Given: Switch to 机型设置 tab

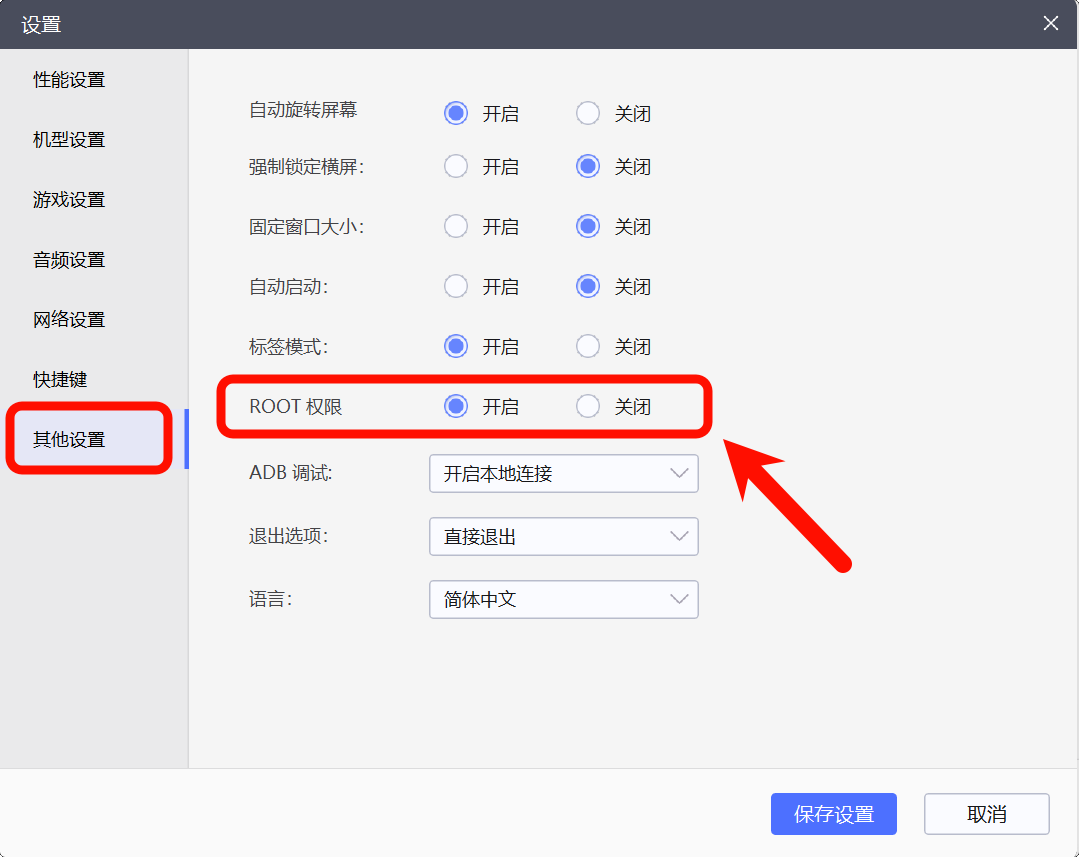Looking at the screenshot, I should click(69, 140).
